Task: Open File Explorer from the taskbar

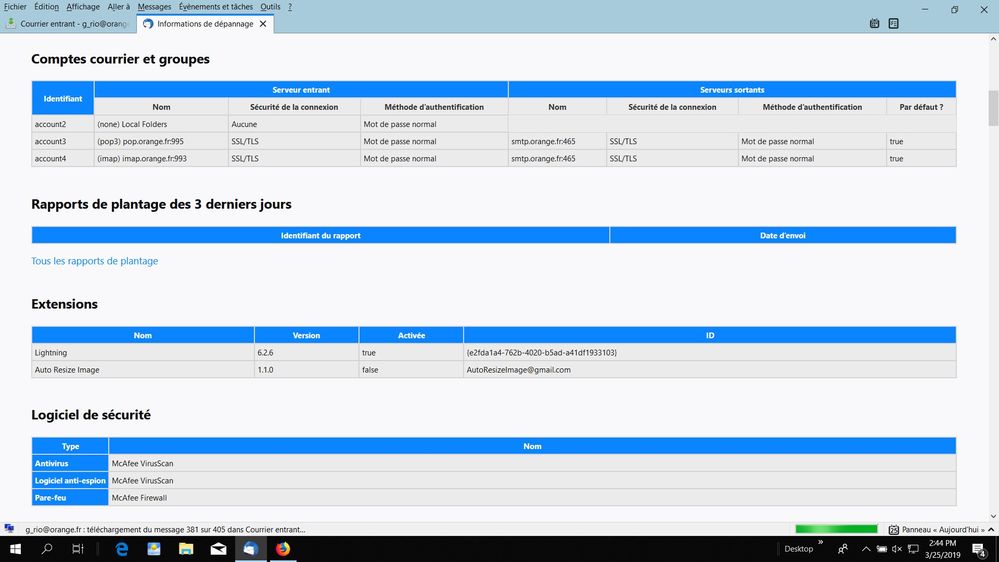Action: (x=186, y=549)
